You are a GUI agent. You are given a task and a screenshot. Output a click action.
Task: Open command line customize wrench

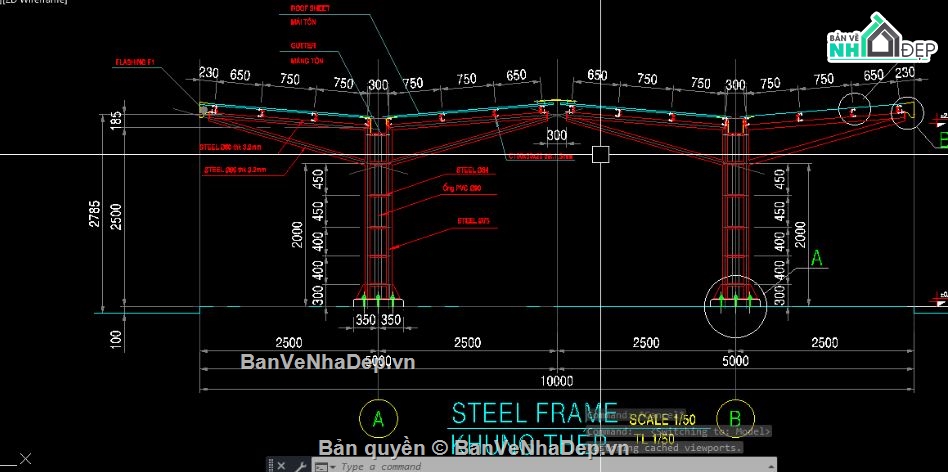[298, 466]
